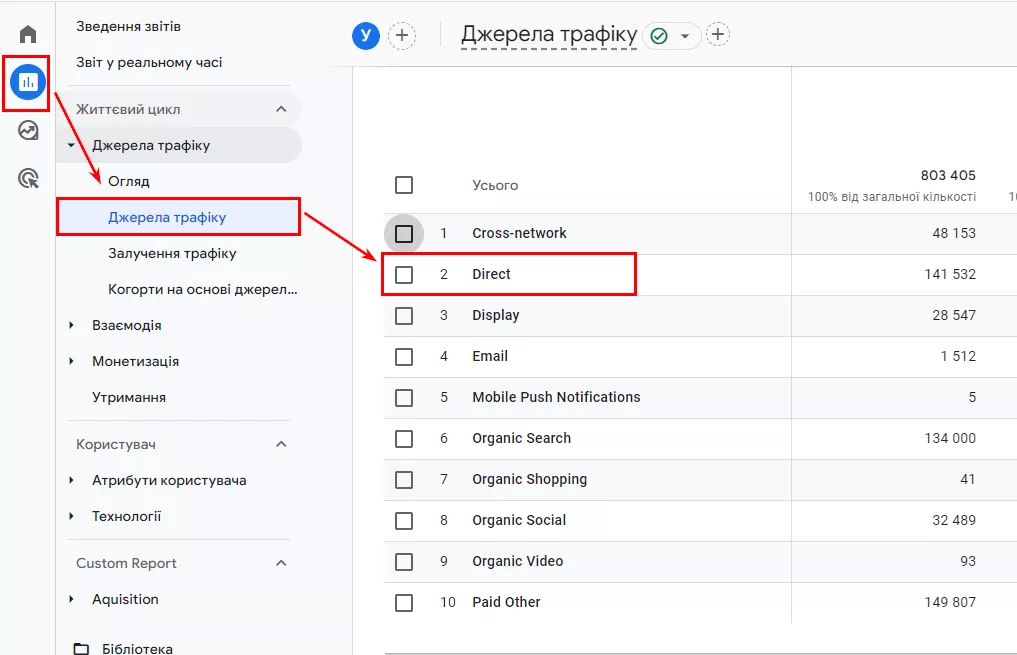This screenshot has height=655, width=1017.
Task: Toggle the Усього select-all checkbox
Action: pyautogui.click(x=404, y=185)
